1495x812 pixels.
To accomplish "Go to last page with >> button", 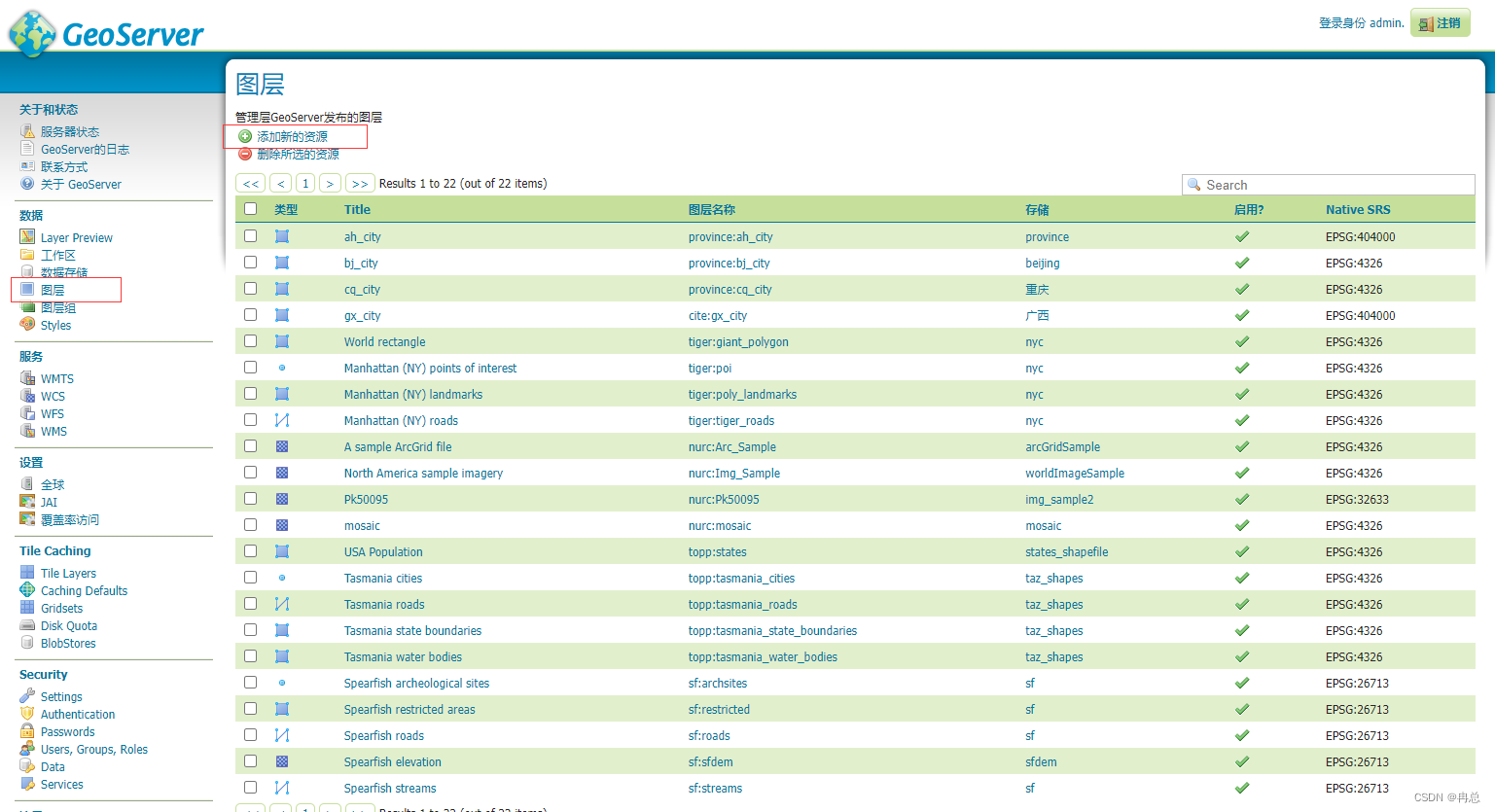I will tap(360, 183).
